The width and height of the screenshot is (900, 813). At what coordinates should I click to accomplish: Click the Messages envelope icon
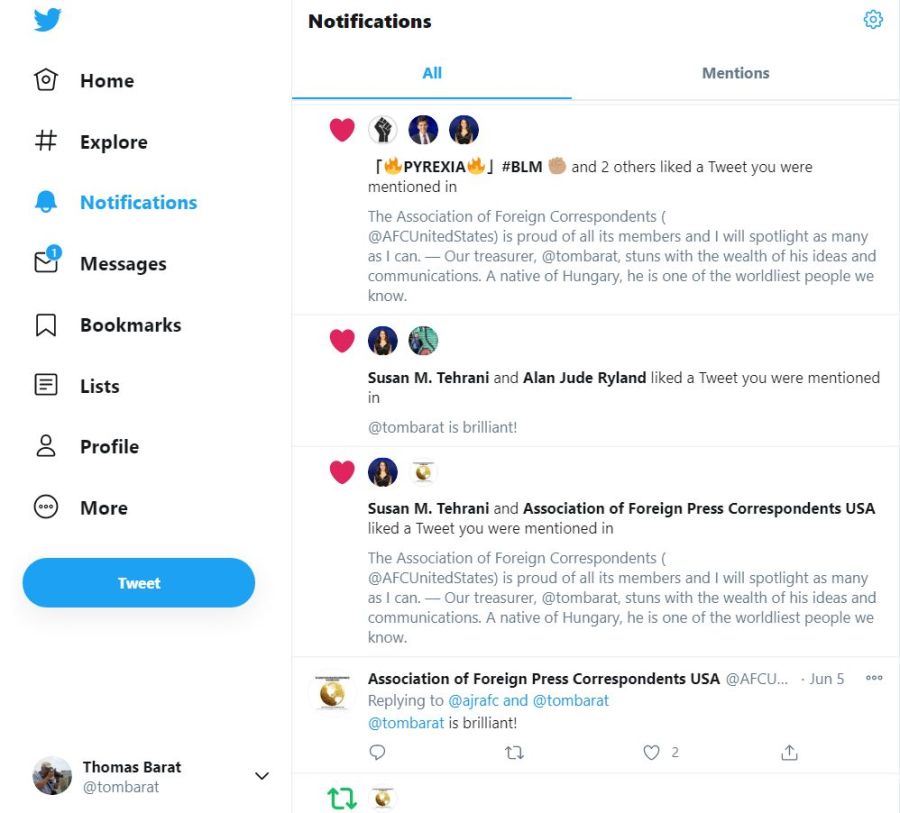(46, 263)
